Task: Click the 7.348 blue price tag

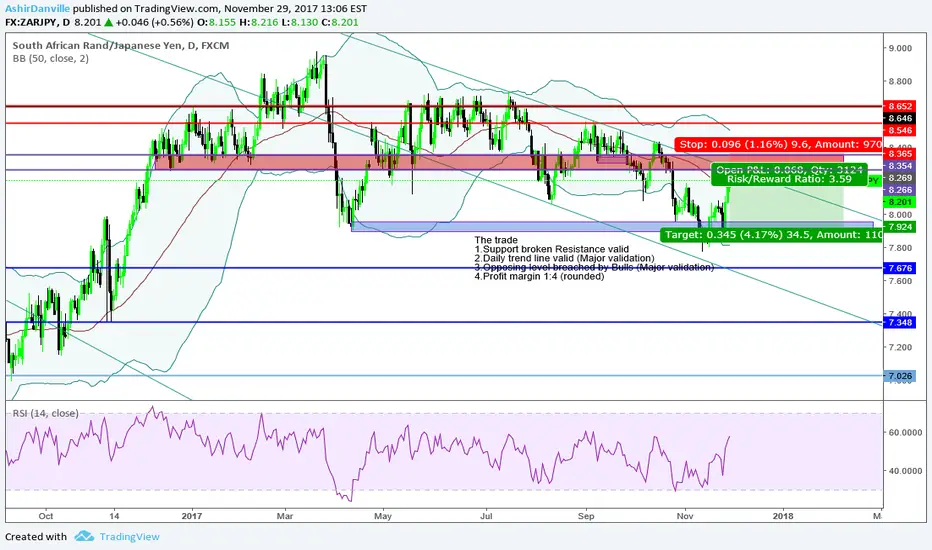Action: (900, 322)
